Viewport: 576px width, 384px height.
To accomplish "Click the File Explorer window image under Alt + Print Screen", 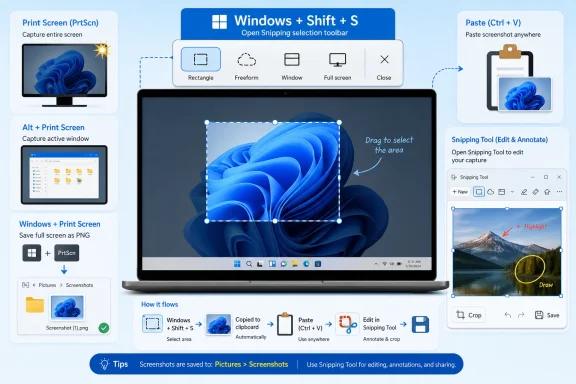I will (x=64, y=175).
